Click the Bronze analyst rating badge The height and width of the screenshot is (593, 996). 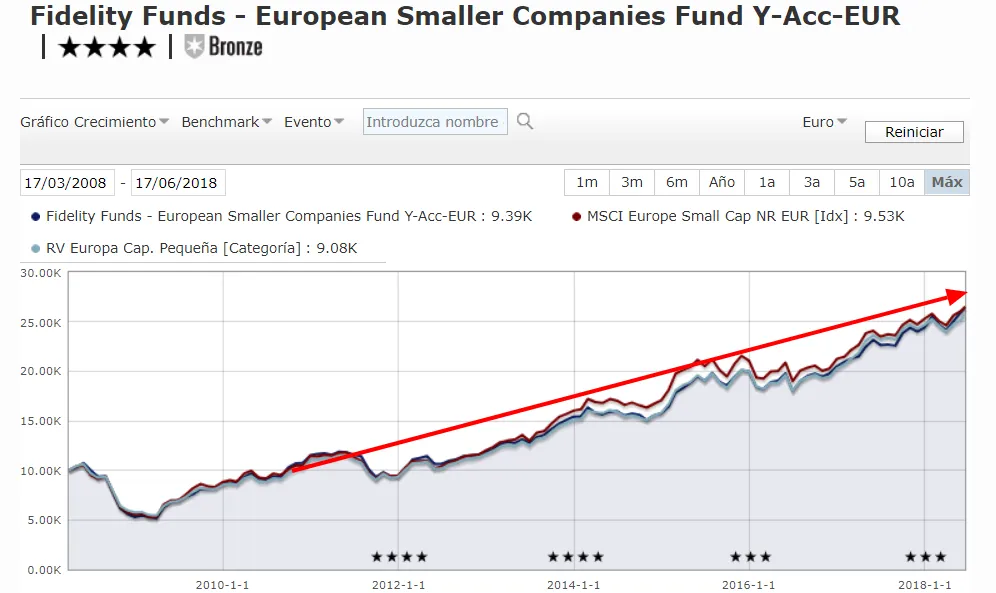tap(224, 46)
